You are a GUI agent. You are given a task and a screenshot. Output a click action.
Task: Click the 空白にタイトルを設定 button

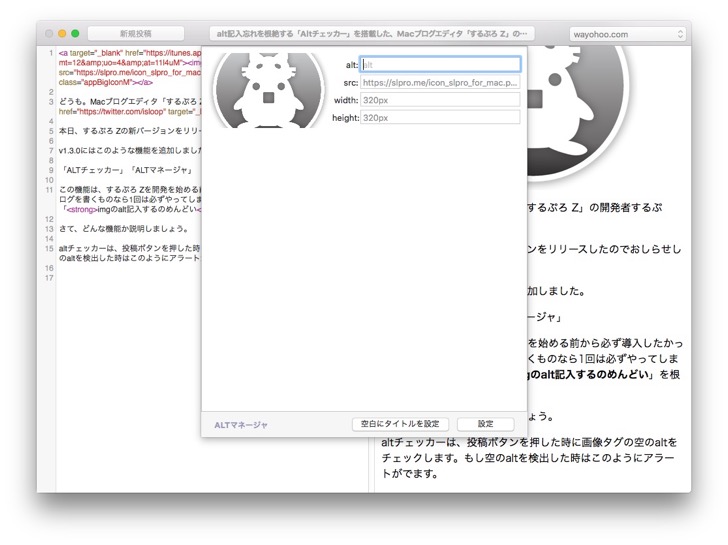(x=400, y=424)
